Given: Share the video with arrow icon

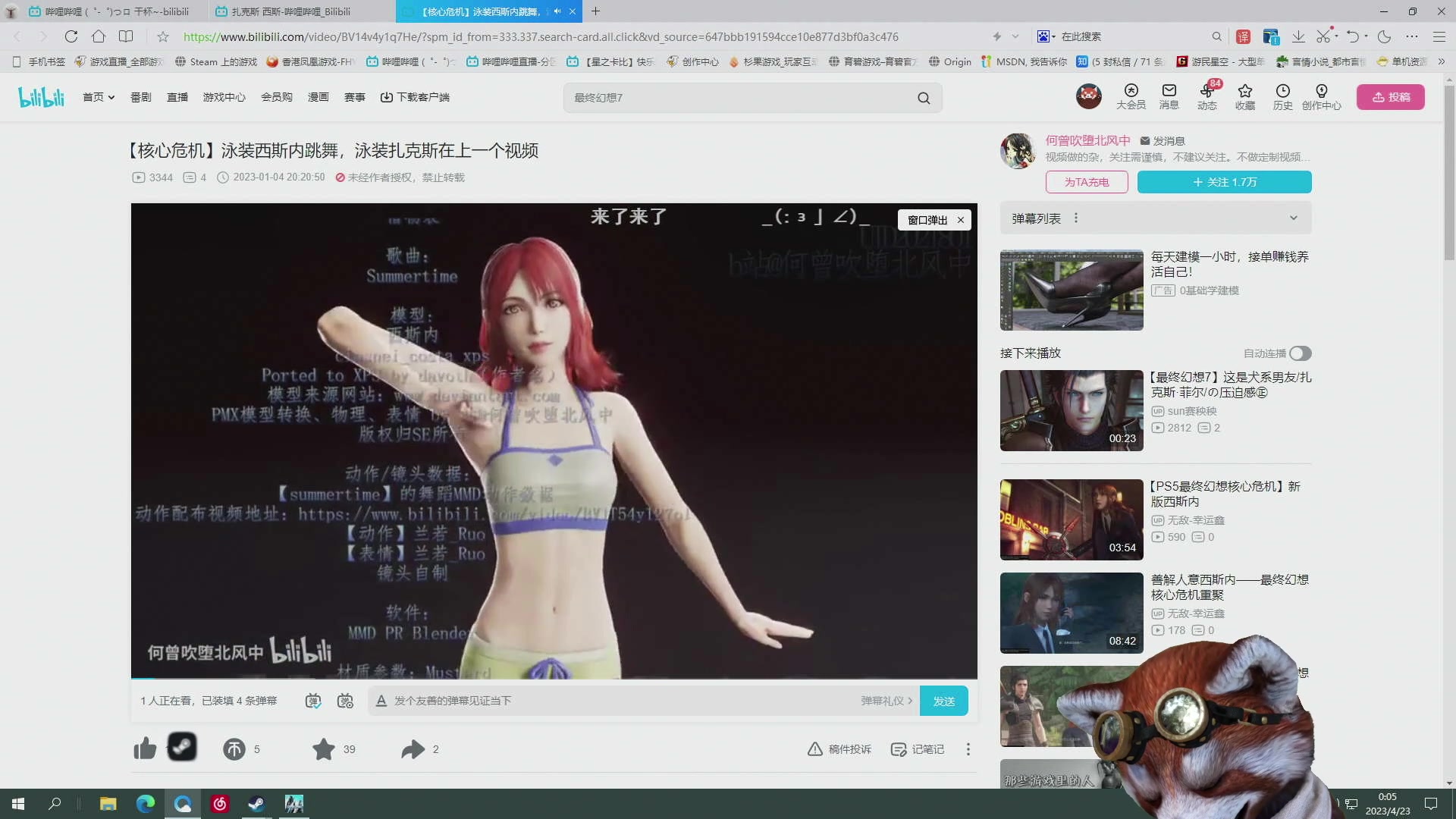Looking at the screenshot, I should [x=413, y=749].
